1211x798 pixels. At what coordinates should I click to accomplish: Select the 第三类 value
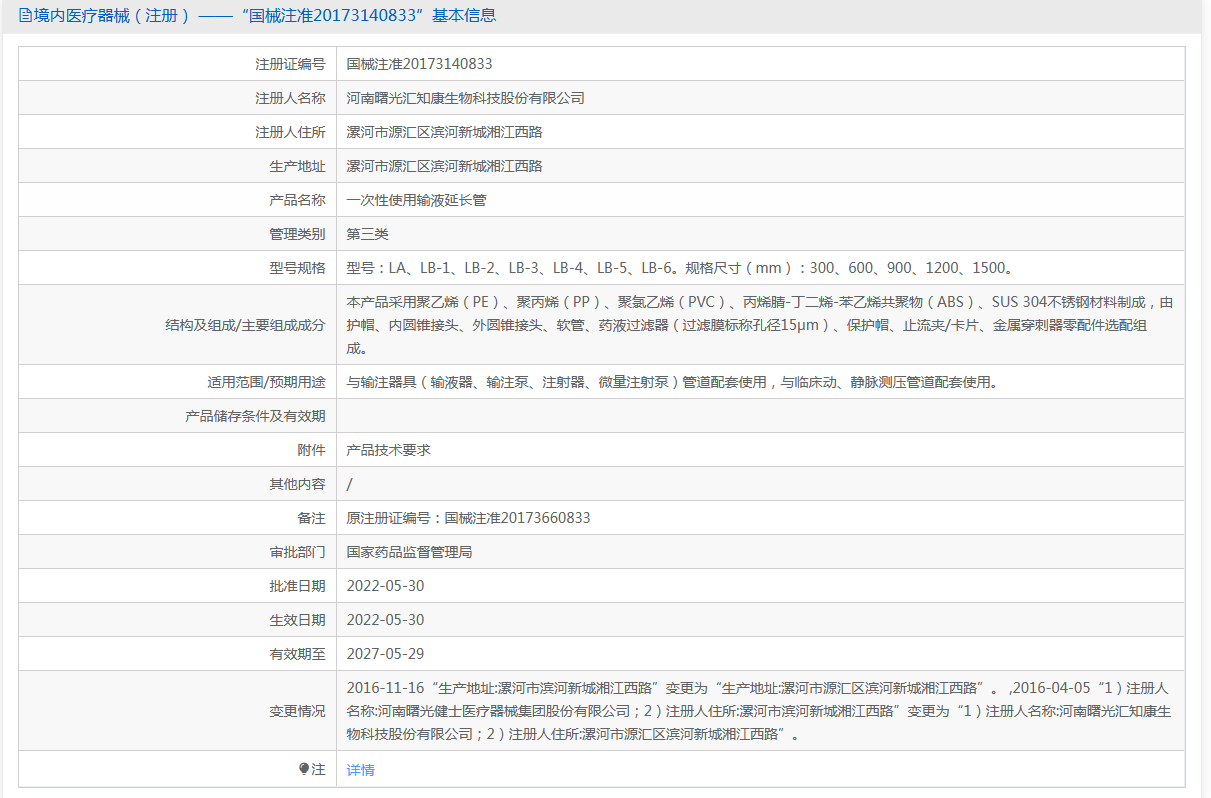367,234
